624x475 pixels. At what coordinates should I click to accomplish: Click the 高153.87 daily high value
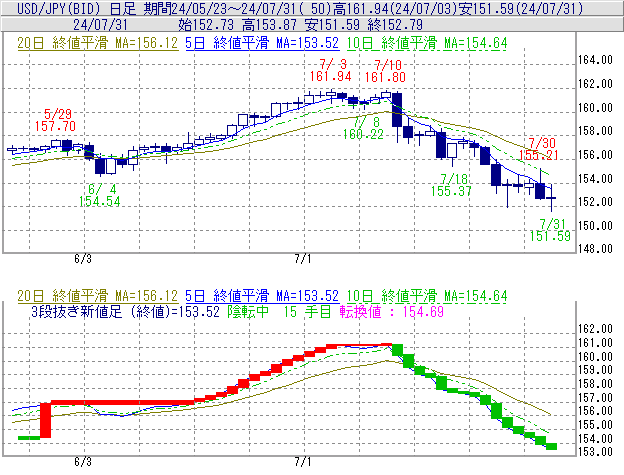(269, 25)
